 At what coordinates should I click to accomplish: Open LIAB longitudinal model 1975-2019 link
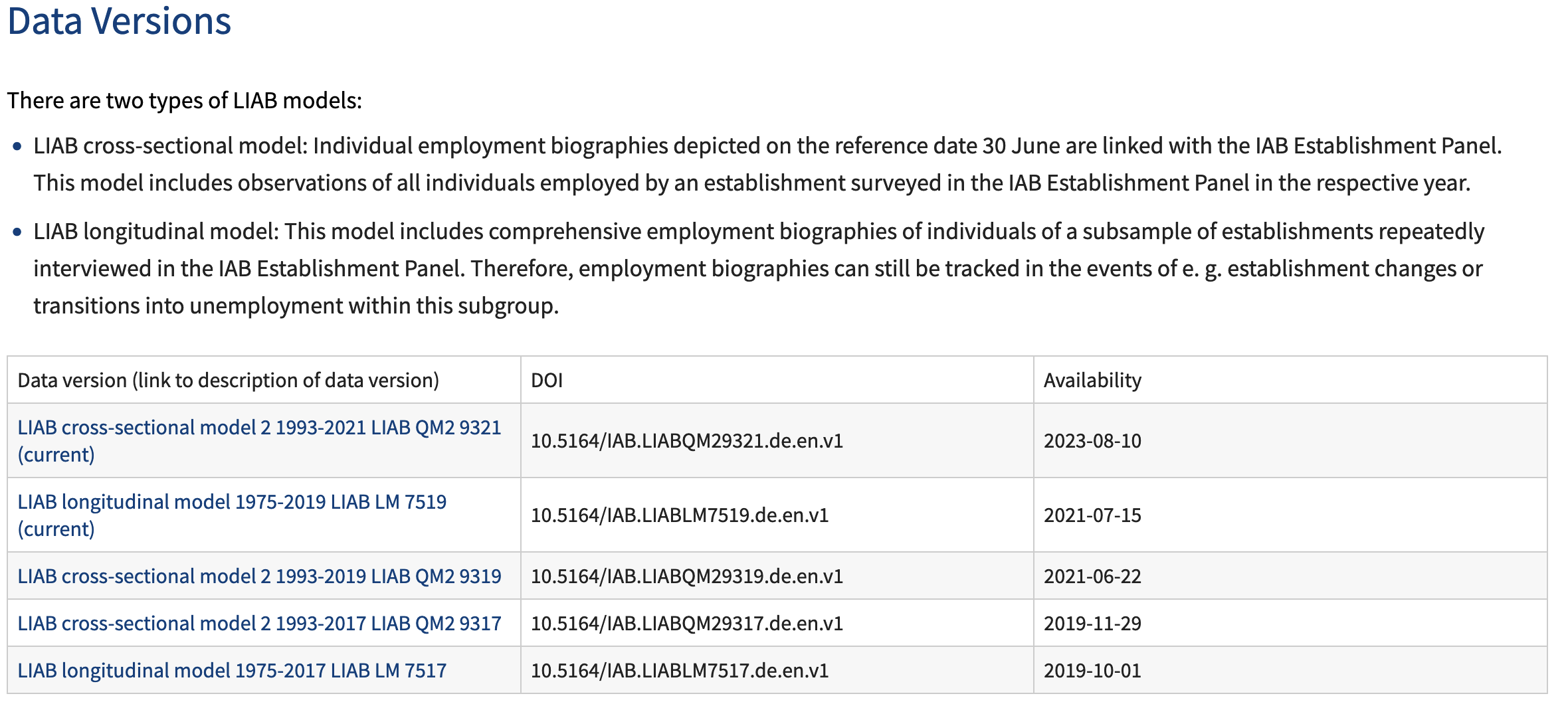coord(232,502)
